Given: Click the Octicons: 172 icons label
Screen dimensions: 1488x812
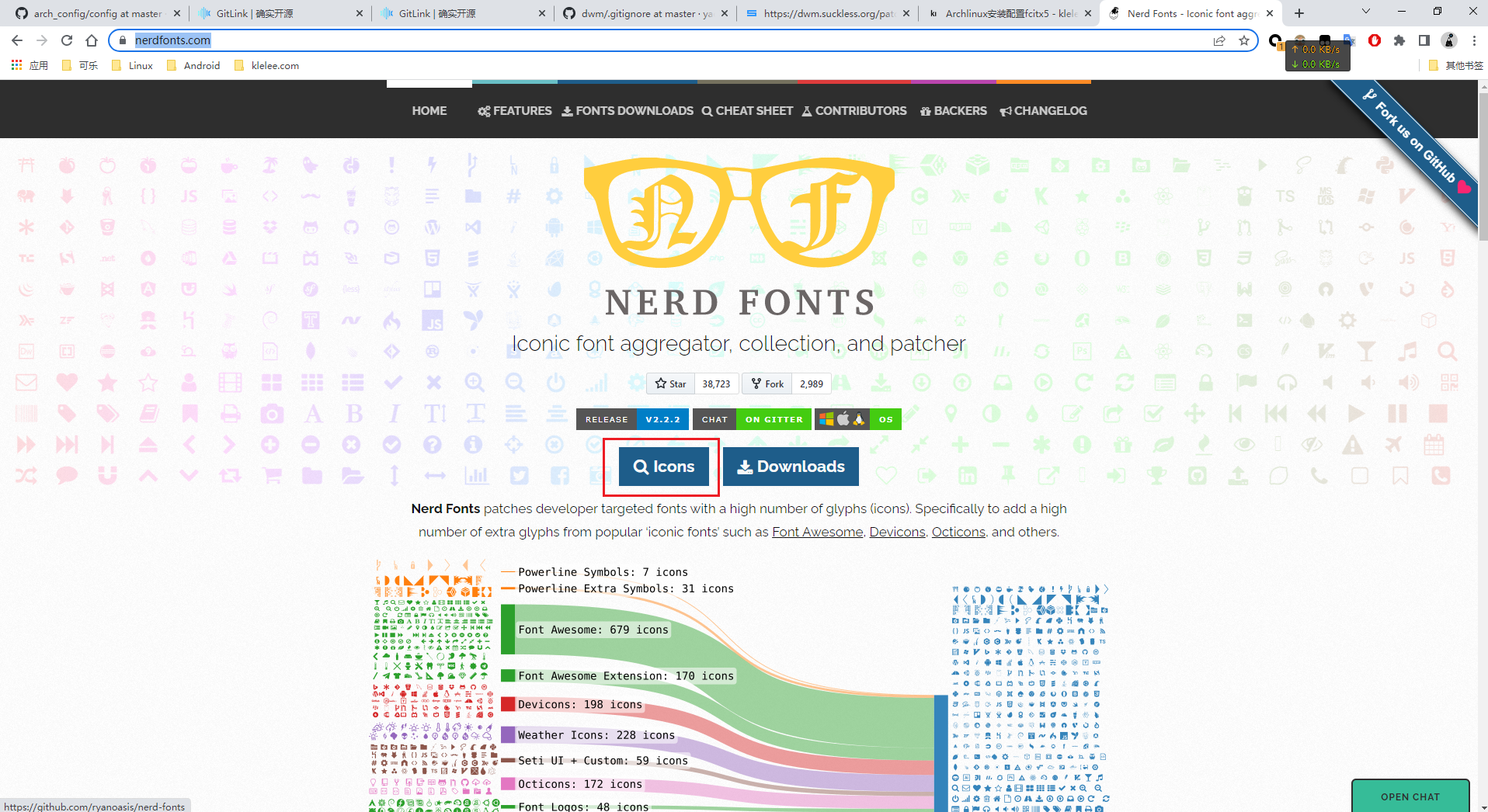Looking at the screenshot, I should click(580, 784).
